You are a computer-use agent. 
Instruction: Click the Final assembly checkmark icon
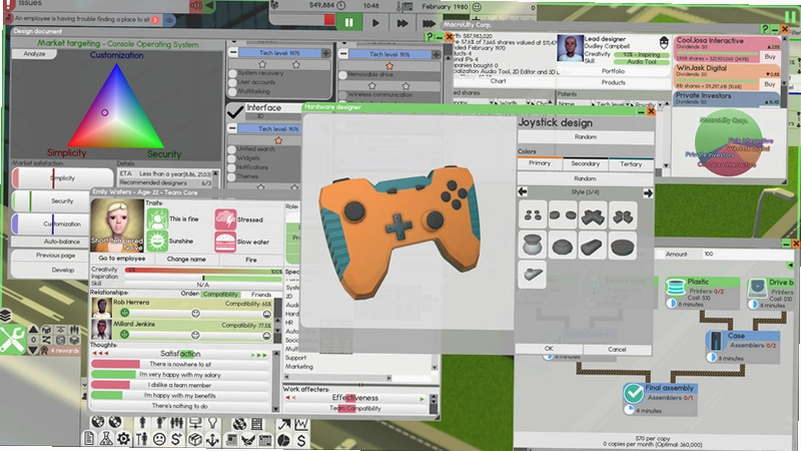pos(633,393)
